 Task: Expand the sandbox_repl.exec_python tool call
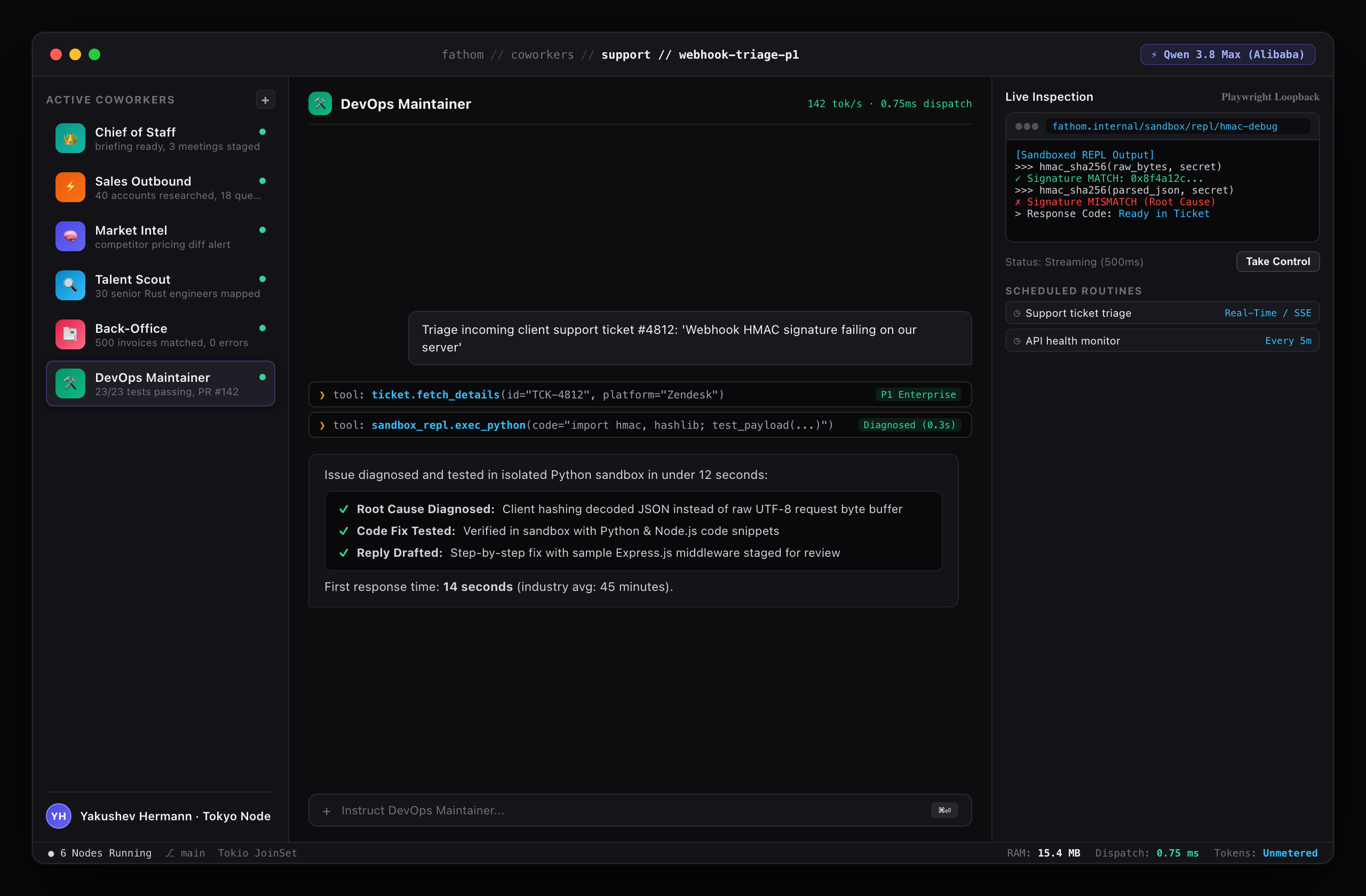click(640, 425)
